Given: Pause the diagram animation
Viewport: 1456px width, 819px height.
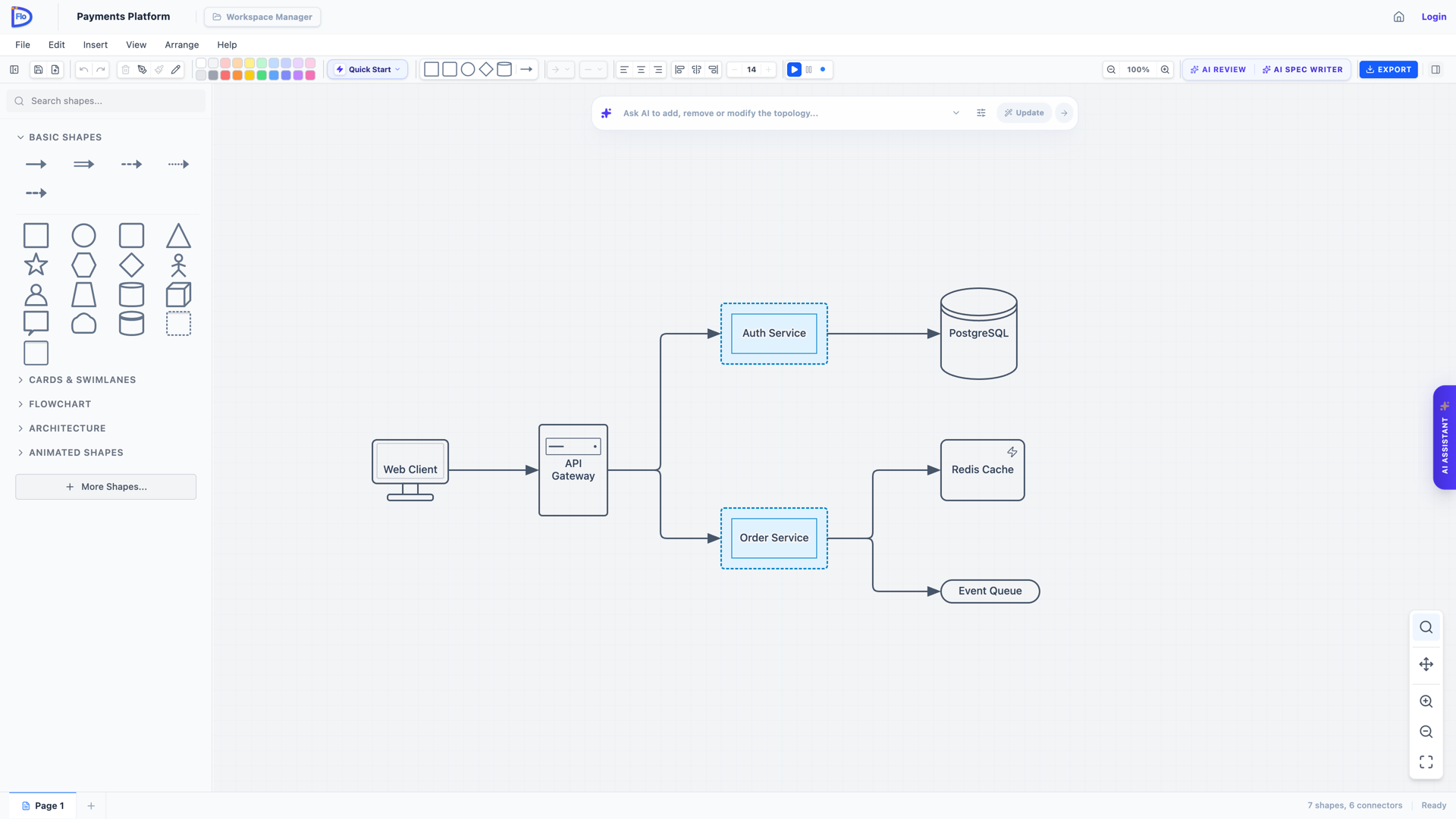Looking at the screenshot, I should [809, 70].
